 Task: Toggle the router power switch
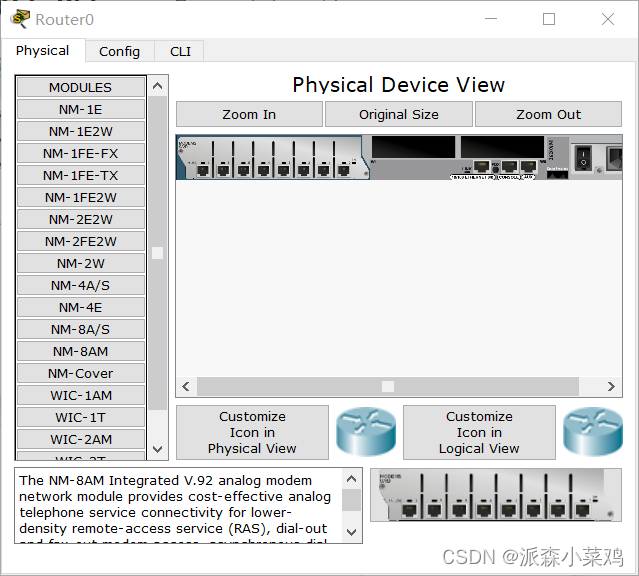583,159
